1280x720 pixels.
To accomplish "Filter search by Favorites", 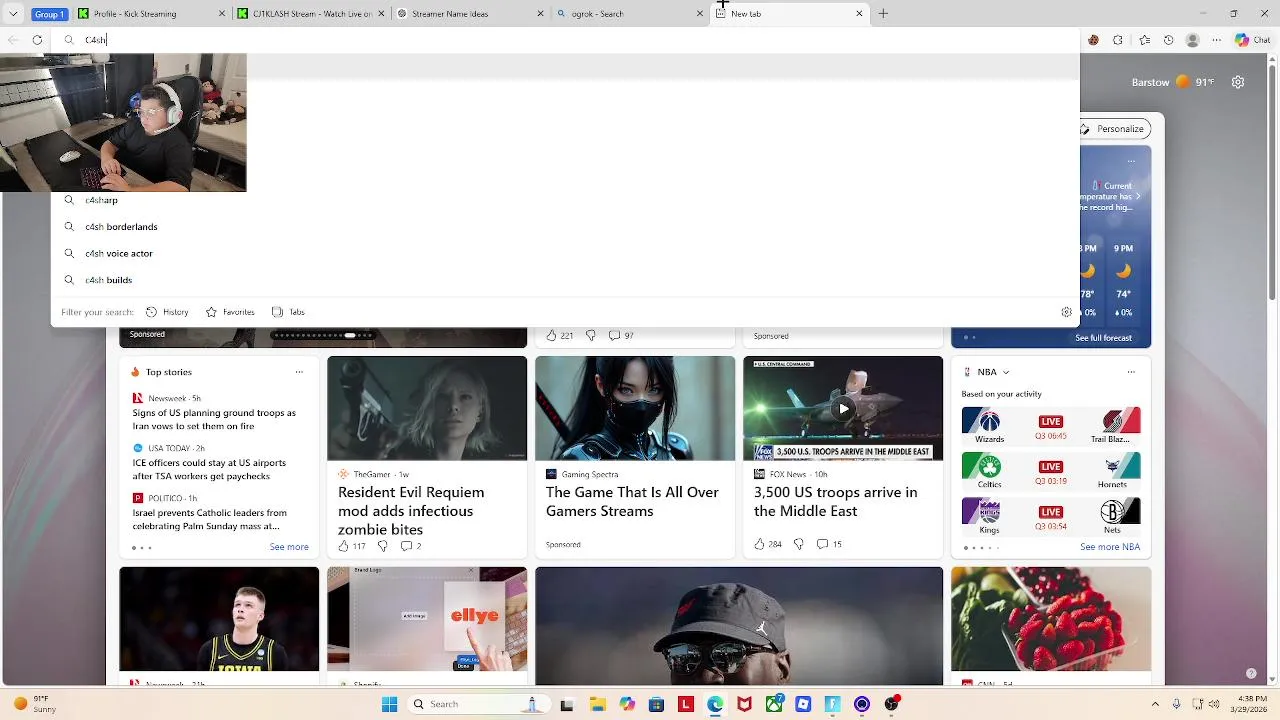I will [x=230, y=312].
